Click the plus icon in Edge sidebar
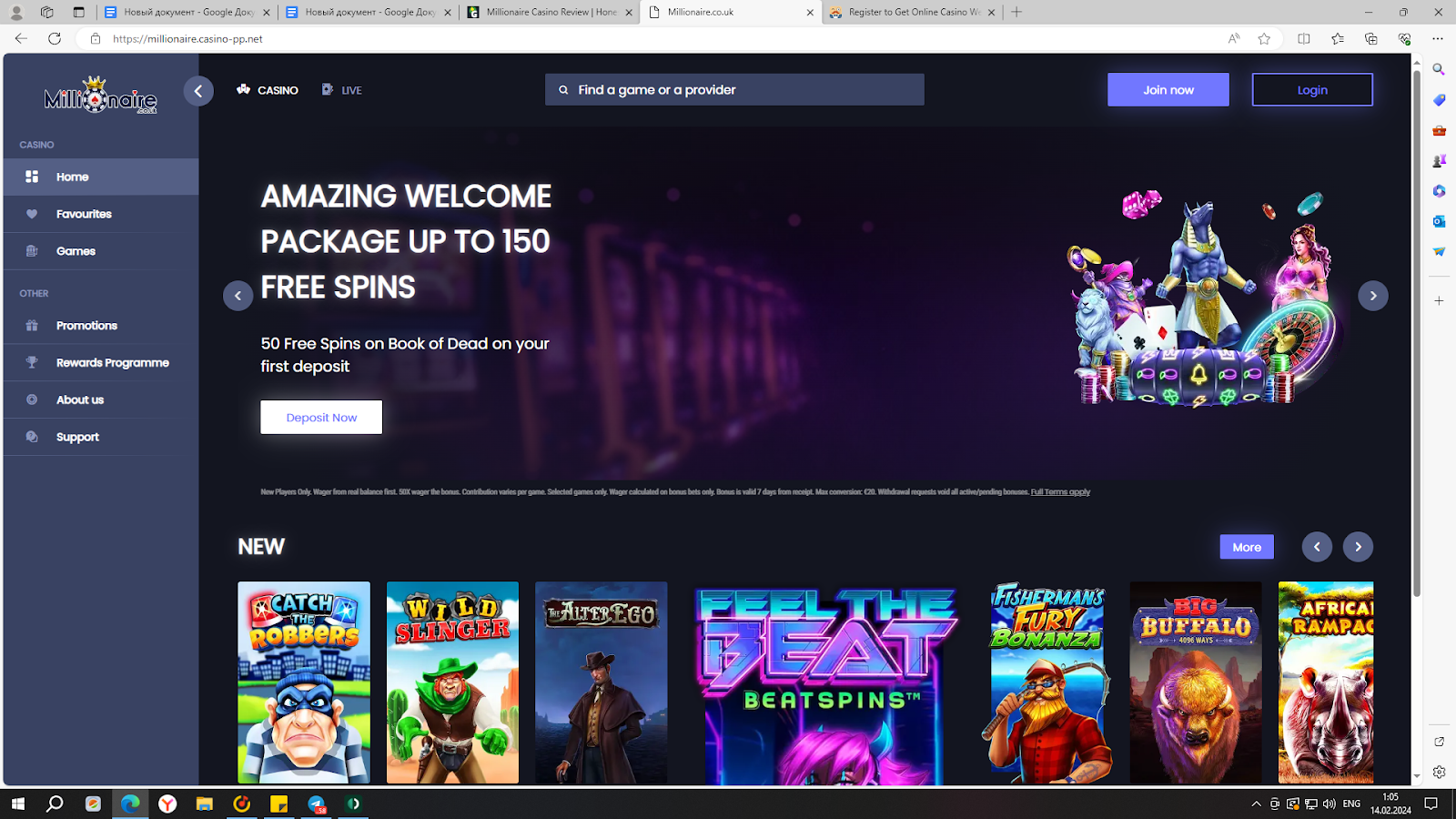Image resolution: width=1456 pixels, height=819 pixels. point(1439,300)
